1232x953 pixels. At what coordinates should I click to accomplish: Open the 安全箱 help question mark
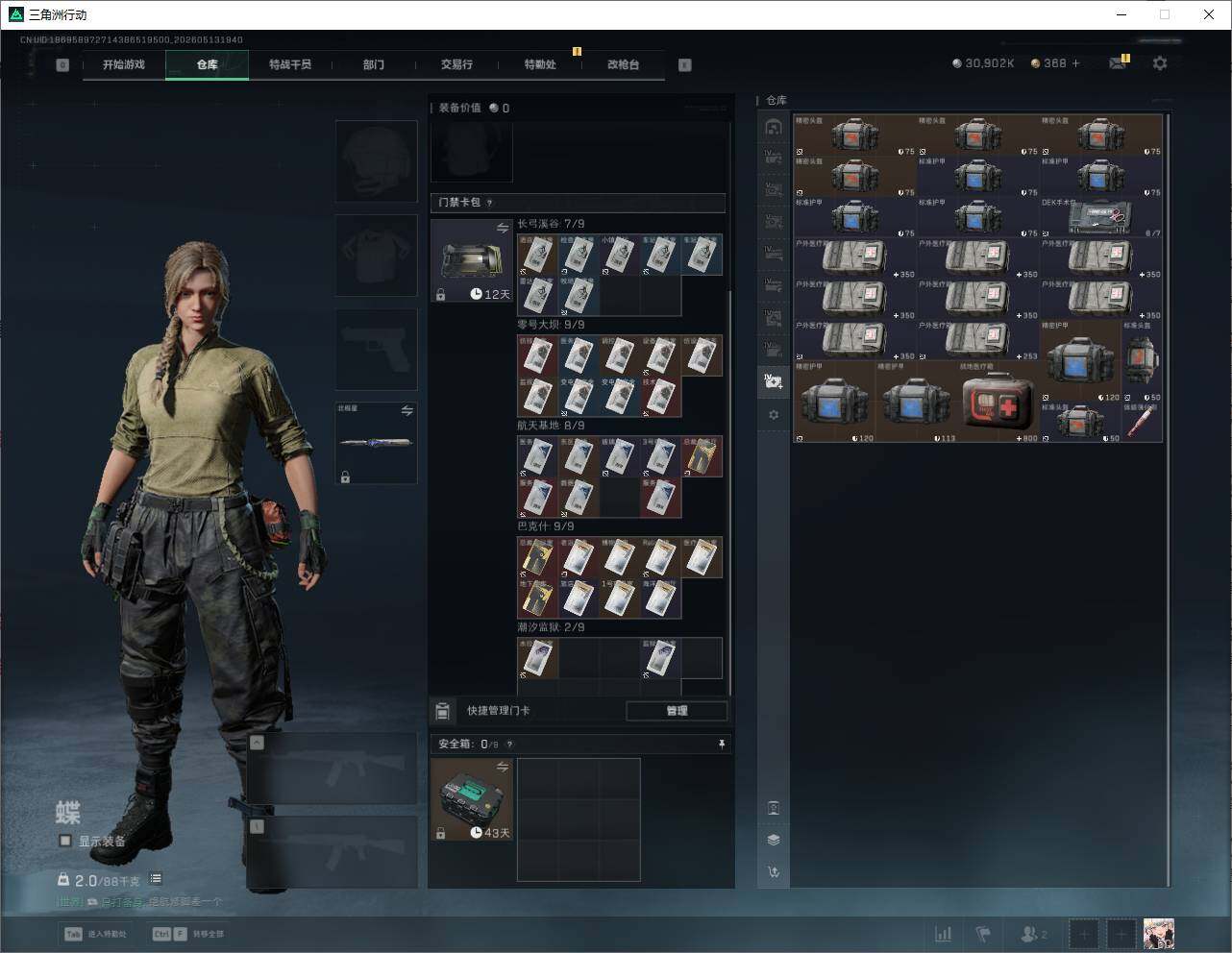(x=509, y=744)
